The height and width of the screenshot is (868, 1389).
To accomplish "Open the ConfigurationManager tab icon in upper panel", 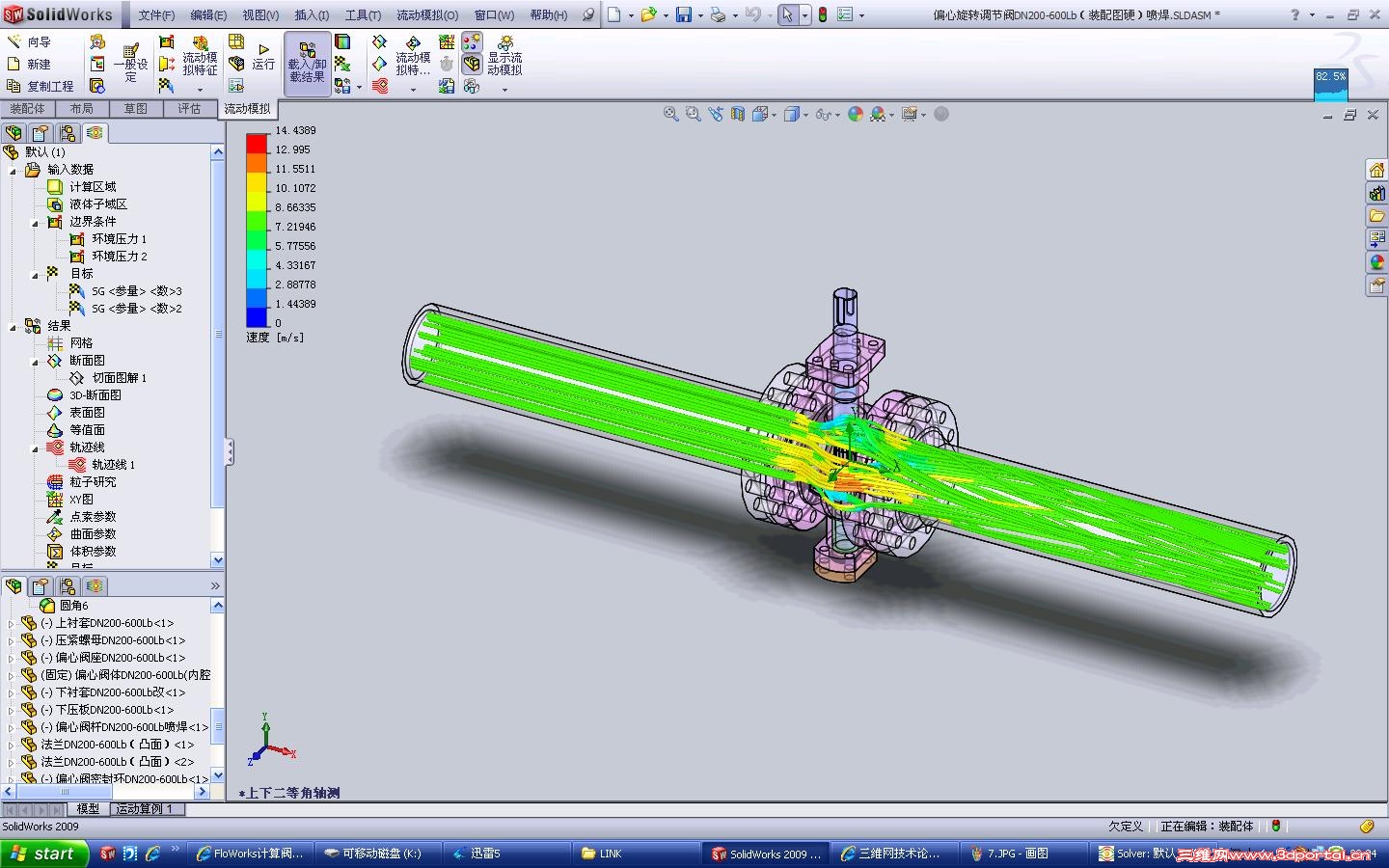I will 68,133.
